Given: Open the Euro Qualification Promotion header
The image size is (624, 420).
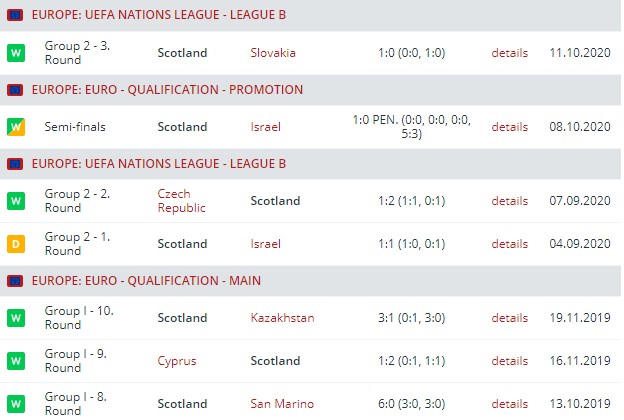Looking at the screenshot, I should tap(167, 90).
